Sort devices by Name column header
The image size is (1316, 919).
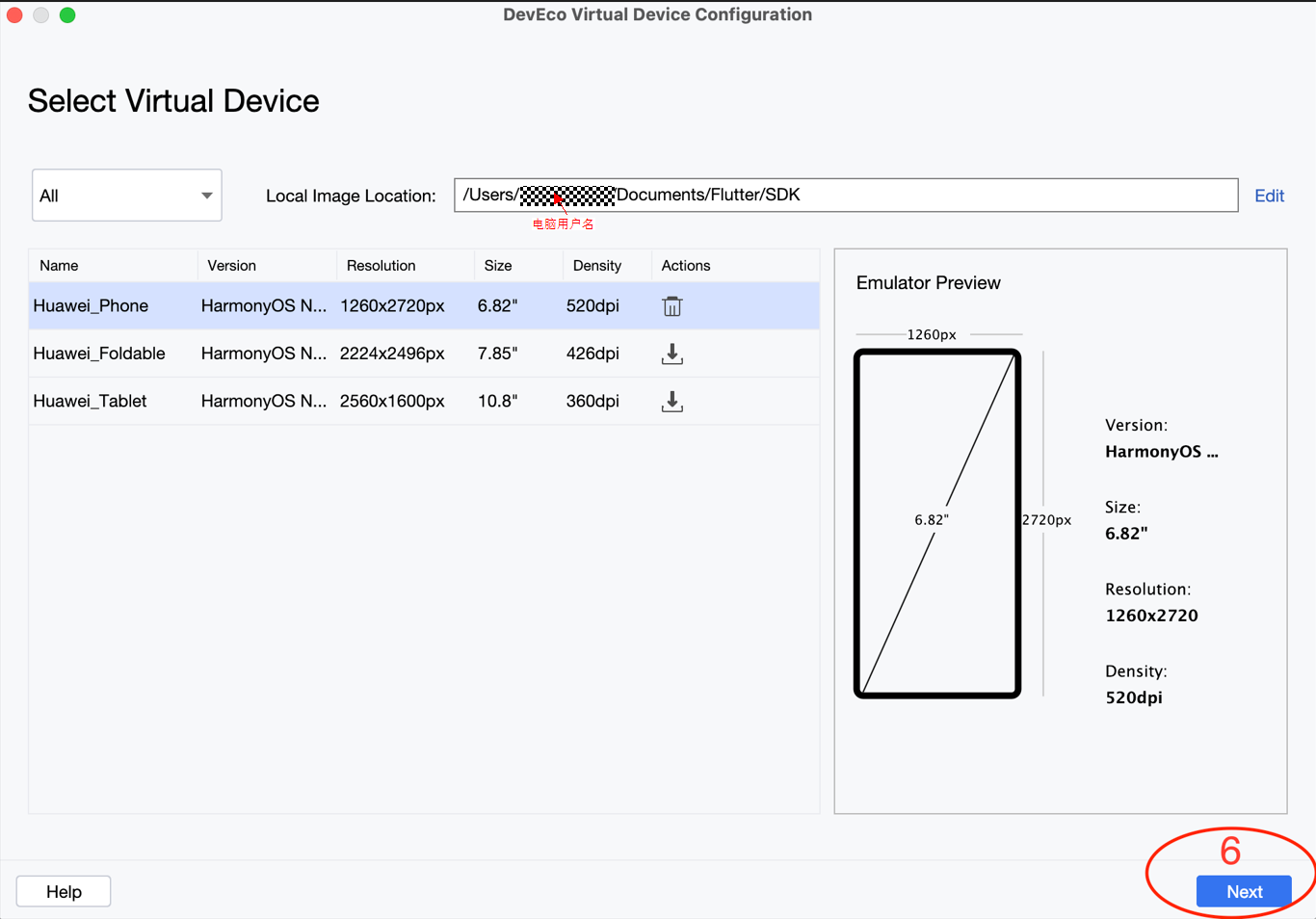point(59,266)
